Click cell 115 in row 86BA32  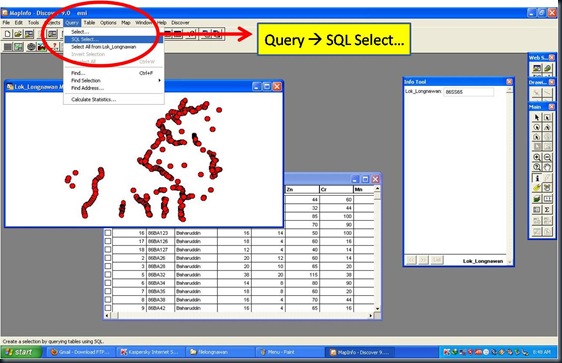click(302, 274)
